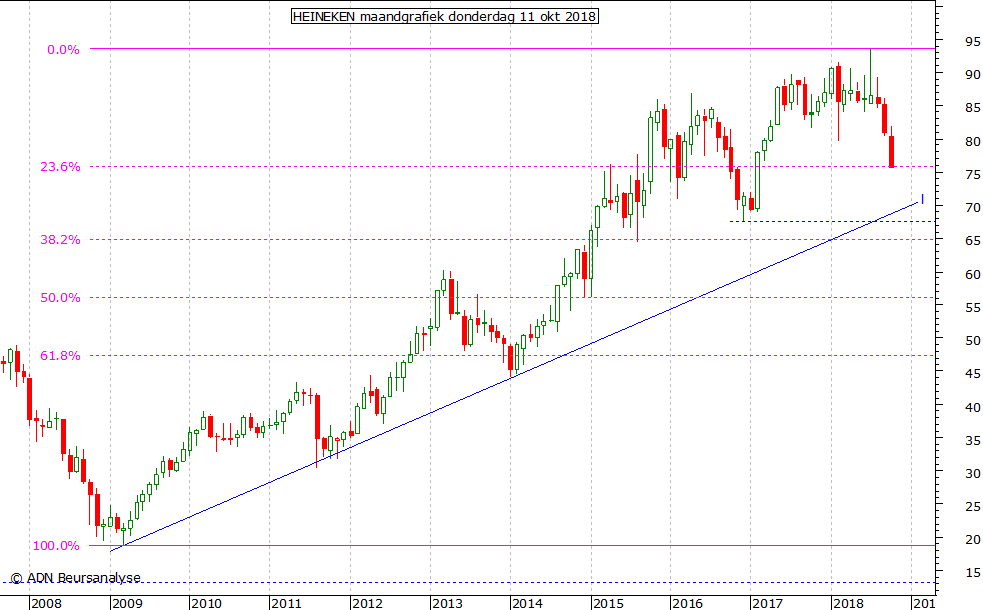Click the 45 price label on price axis

click(973, 374)
